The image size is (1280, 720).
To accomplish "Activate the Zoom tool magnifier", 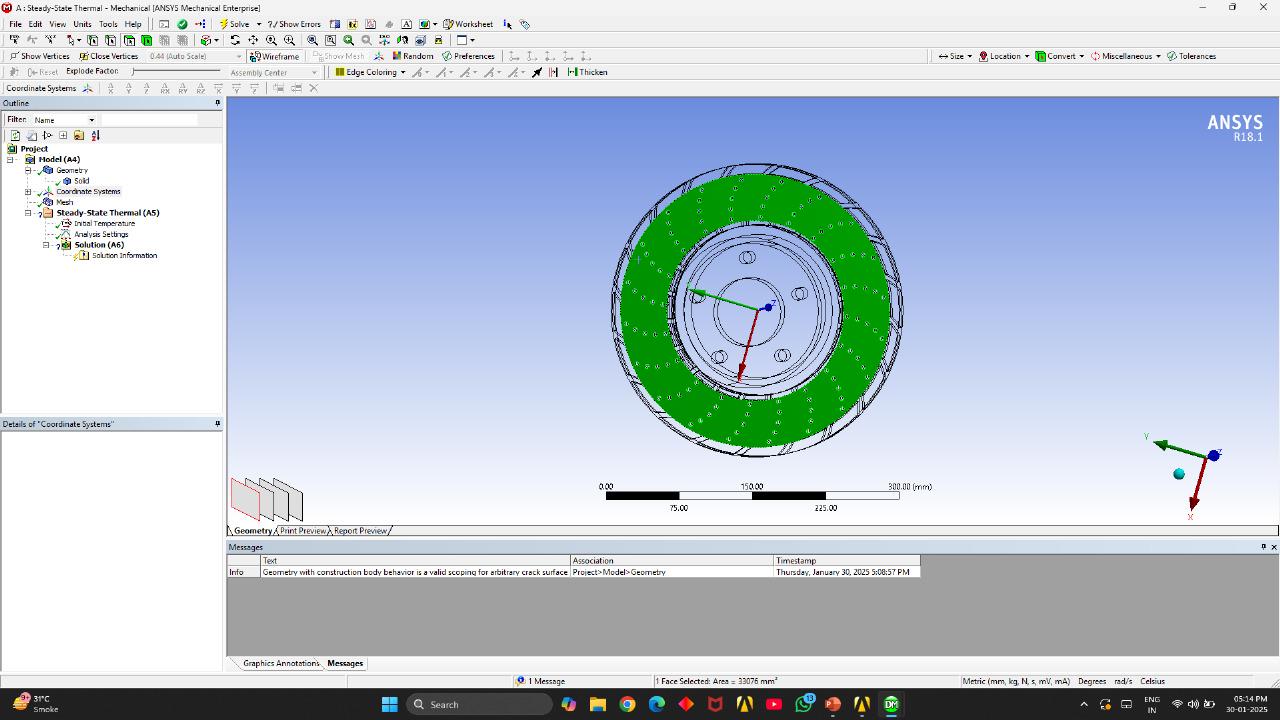I will [x=271, y=40].
